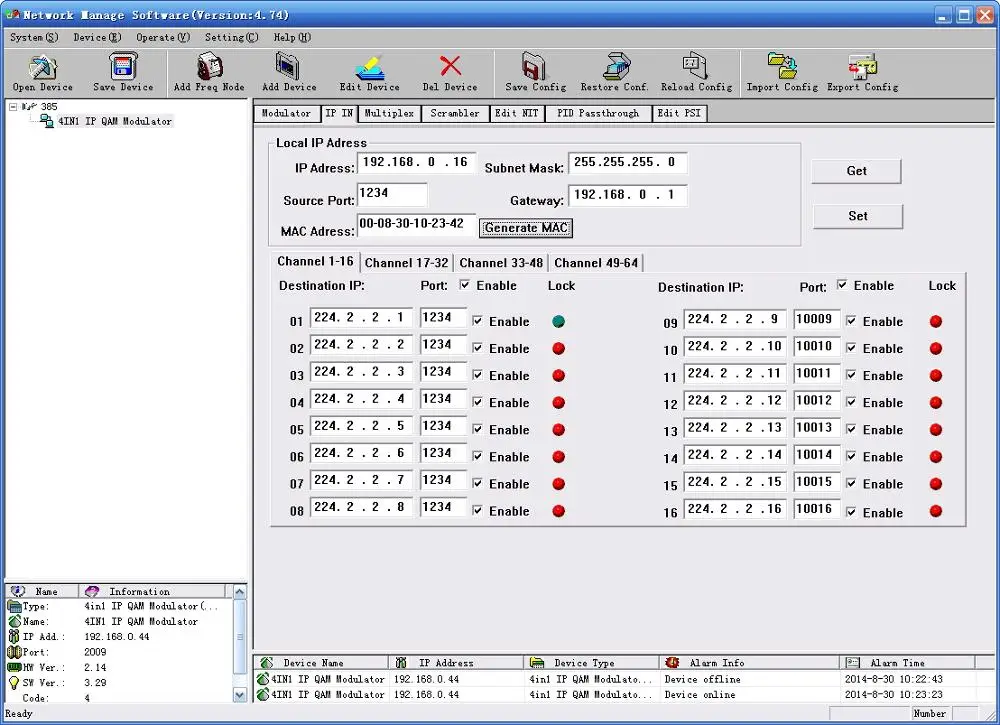Switch to the Channel 17-32 tab
The image size is (1000, 725).
tap(405, 263)
